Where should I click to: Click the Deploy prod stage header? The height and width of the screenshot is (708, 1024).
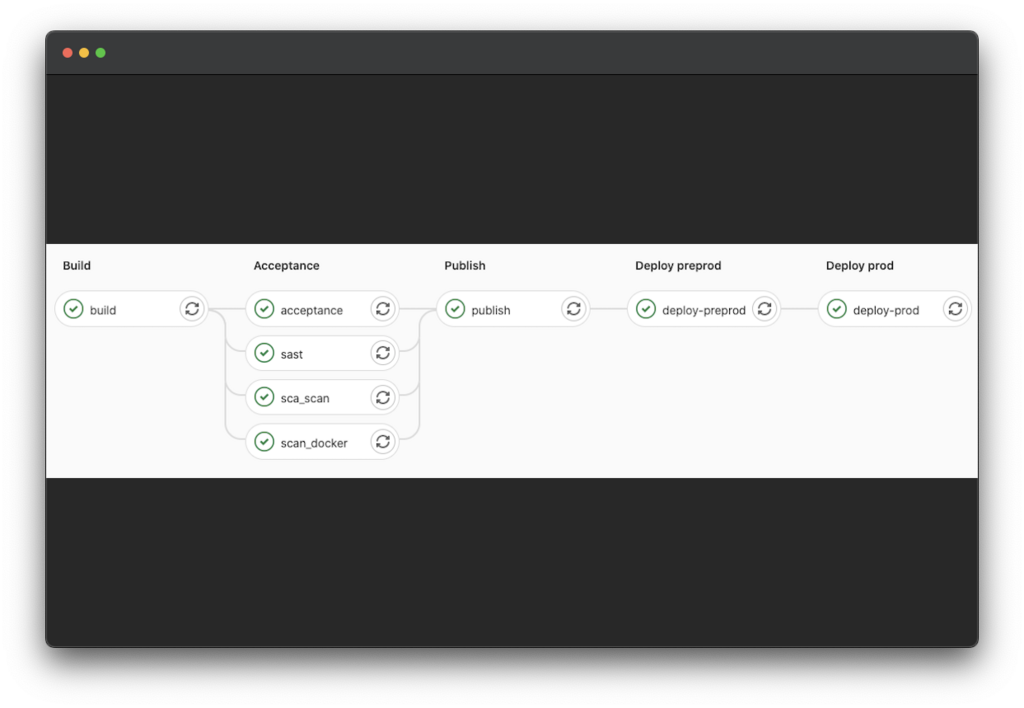[859, 265]
